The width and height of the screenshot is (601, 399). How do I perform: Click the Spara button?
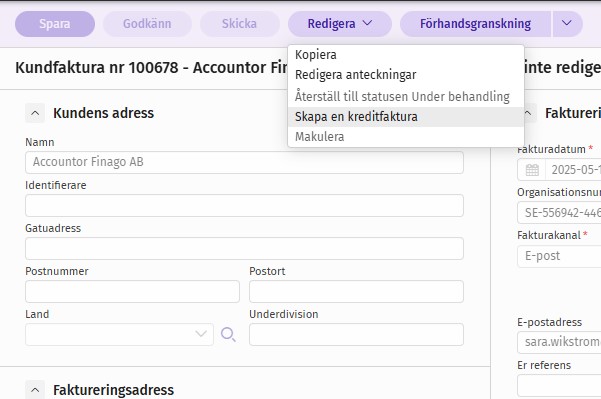[x=55, y=24]
